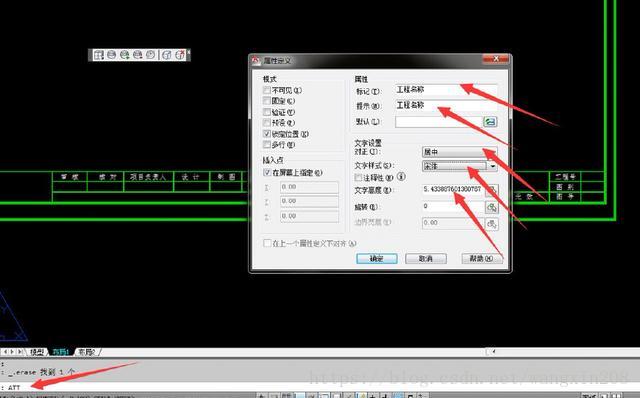Viewport: 640px width, 398px height.
Task: Switch to the 布局2 layout tab
Action: 87,351
